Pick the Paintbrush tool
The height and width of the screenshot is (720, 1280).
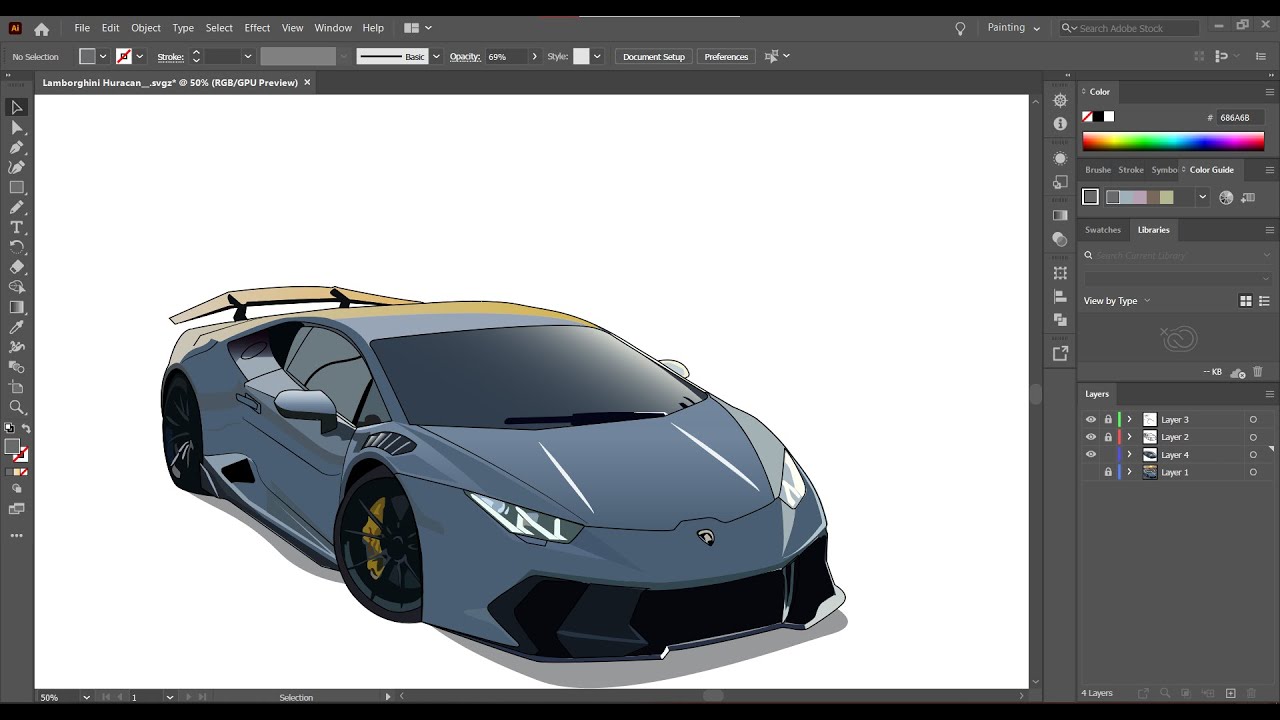click(17, 207)
